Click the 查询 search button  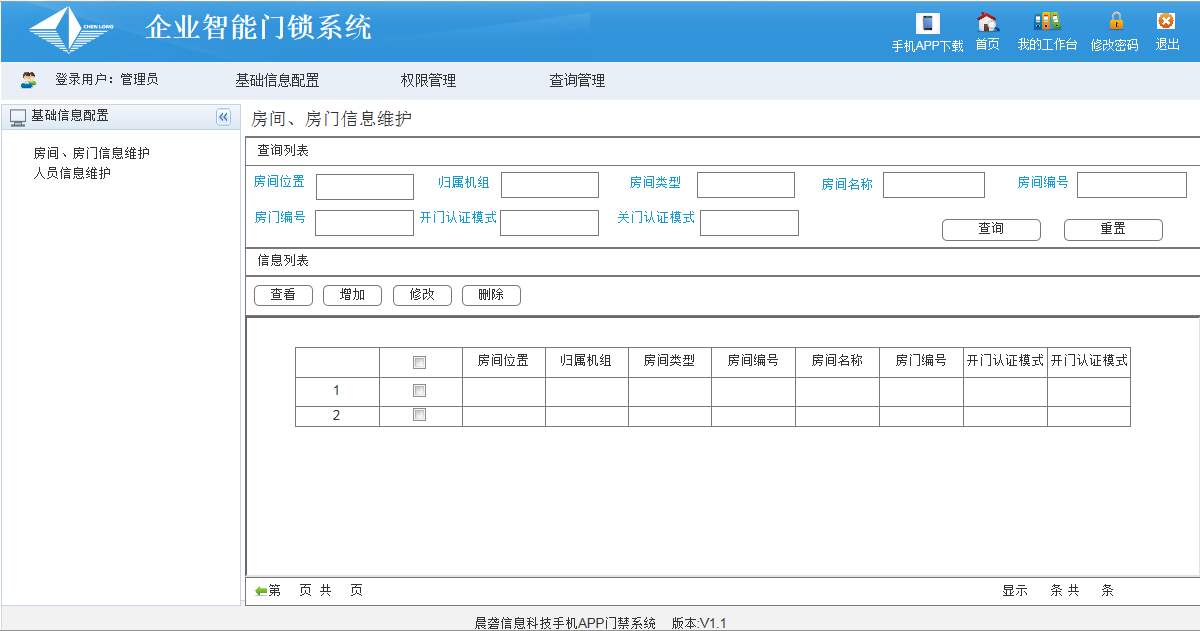click(x=991, y=229)
